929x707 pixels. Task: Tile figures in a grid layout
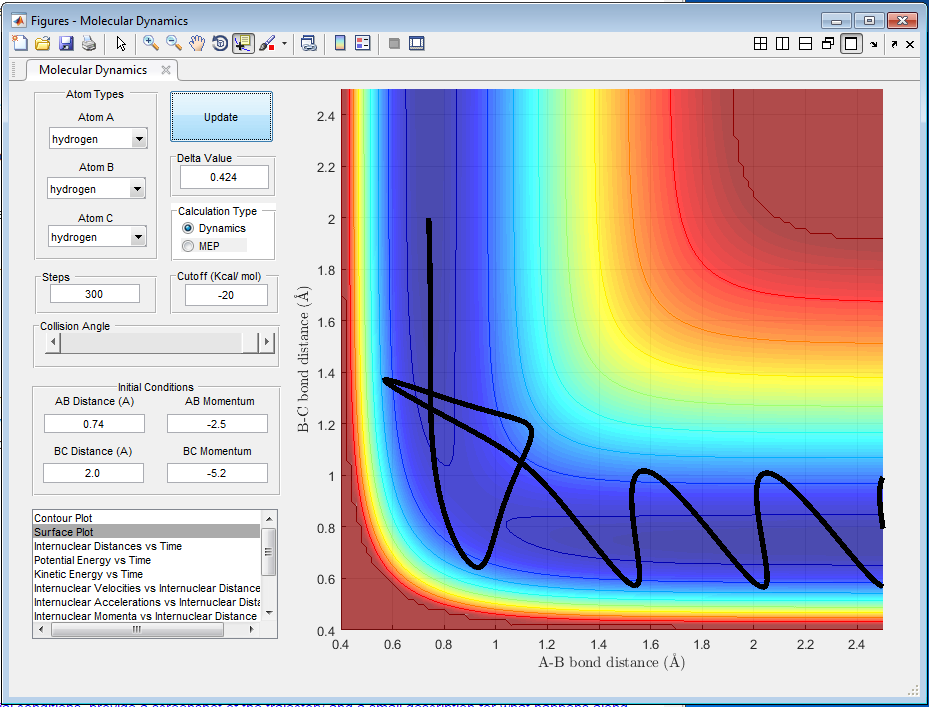point(760,44)
